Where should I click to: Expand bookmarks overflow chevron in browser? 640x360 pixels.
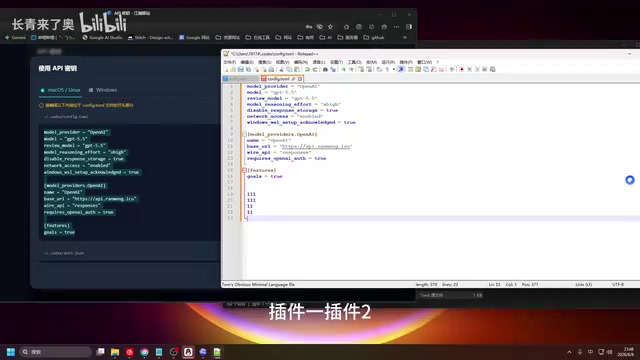pyautogui.click(x=405, y=38)
